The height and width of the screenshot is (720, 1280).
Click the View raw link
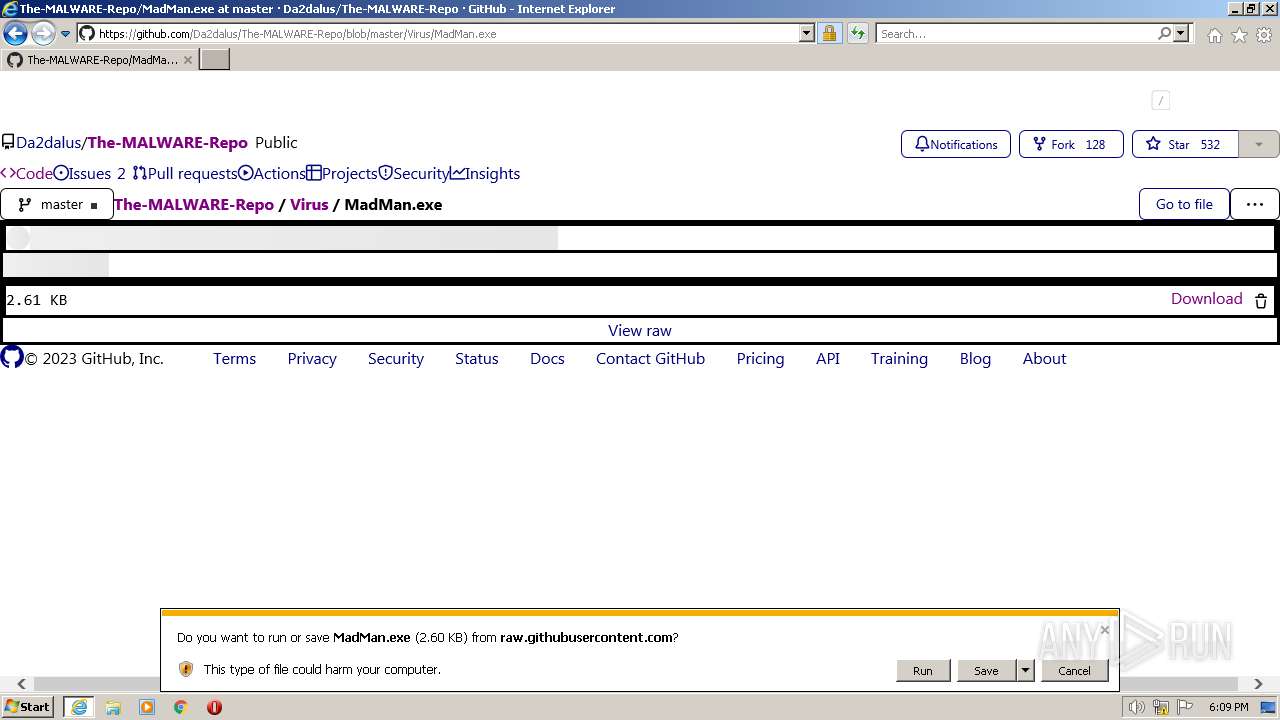pyautogui.click(x=640, y=331)
